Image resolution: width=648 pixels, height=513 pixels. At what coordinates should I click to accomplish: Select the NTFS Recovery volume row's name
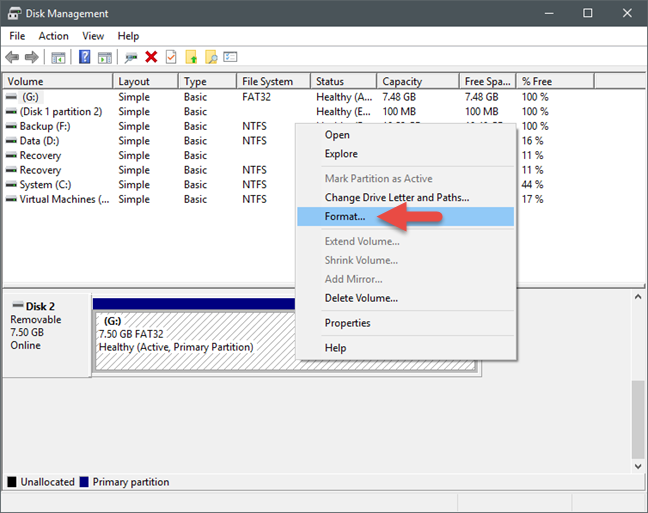40,170
